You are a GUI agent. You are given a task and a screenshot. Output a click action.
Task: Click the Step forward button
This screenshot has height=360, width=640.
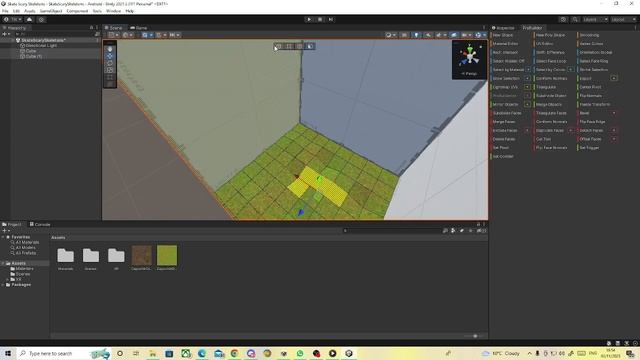pos(331,19)
